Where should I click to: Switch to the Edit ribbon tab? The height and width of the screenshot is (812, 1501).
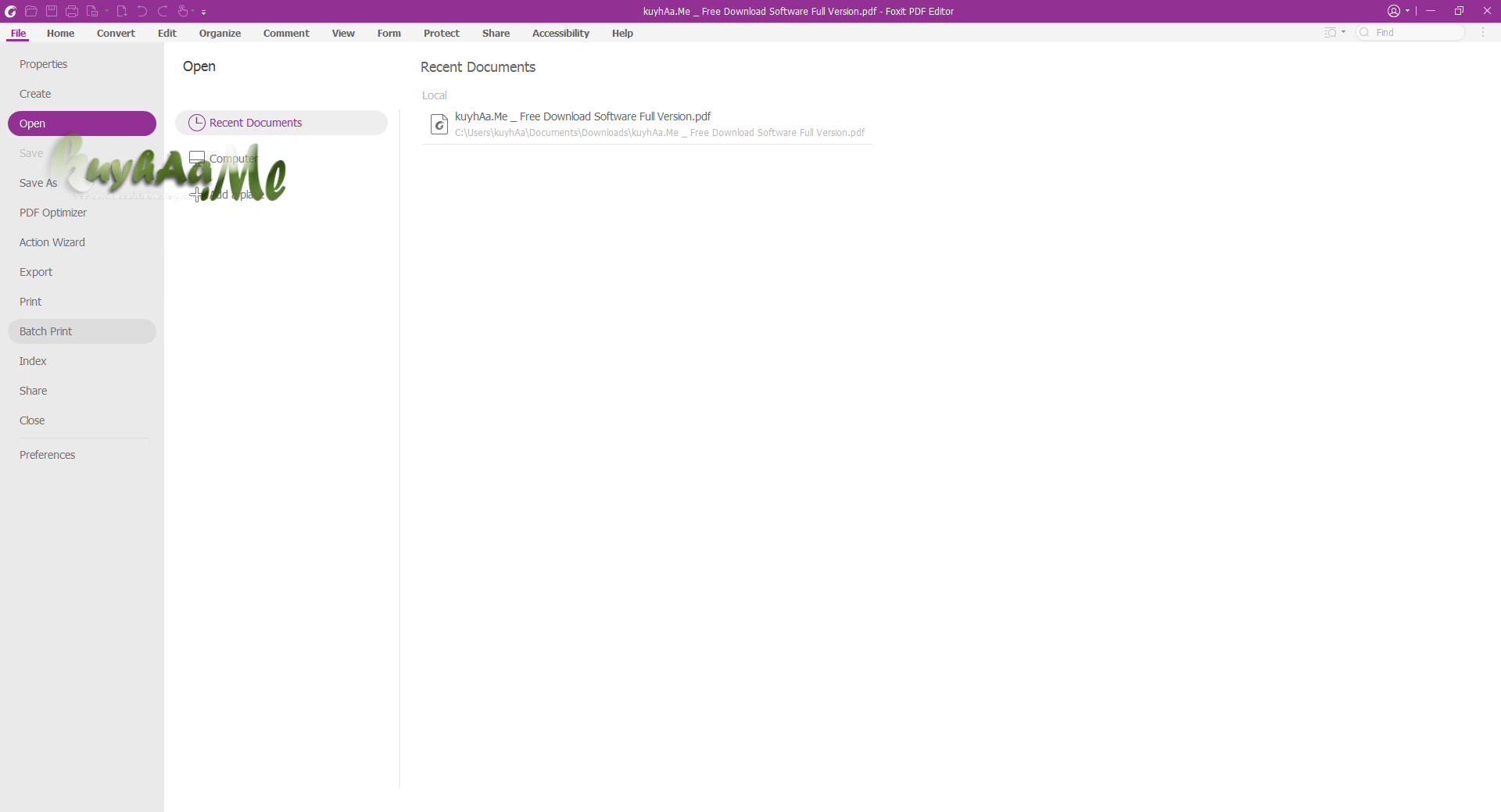pyautogui.click(x=167, y=33)
